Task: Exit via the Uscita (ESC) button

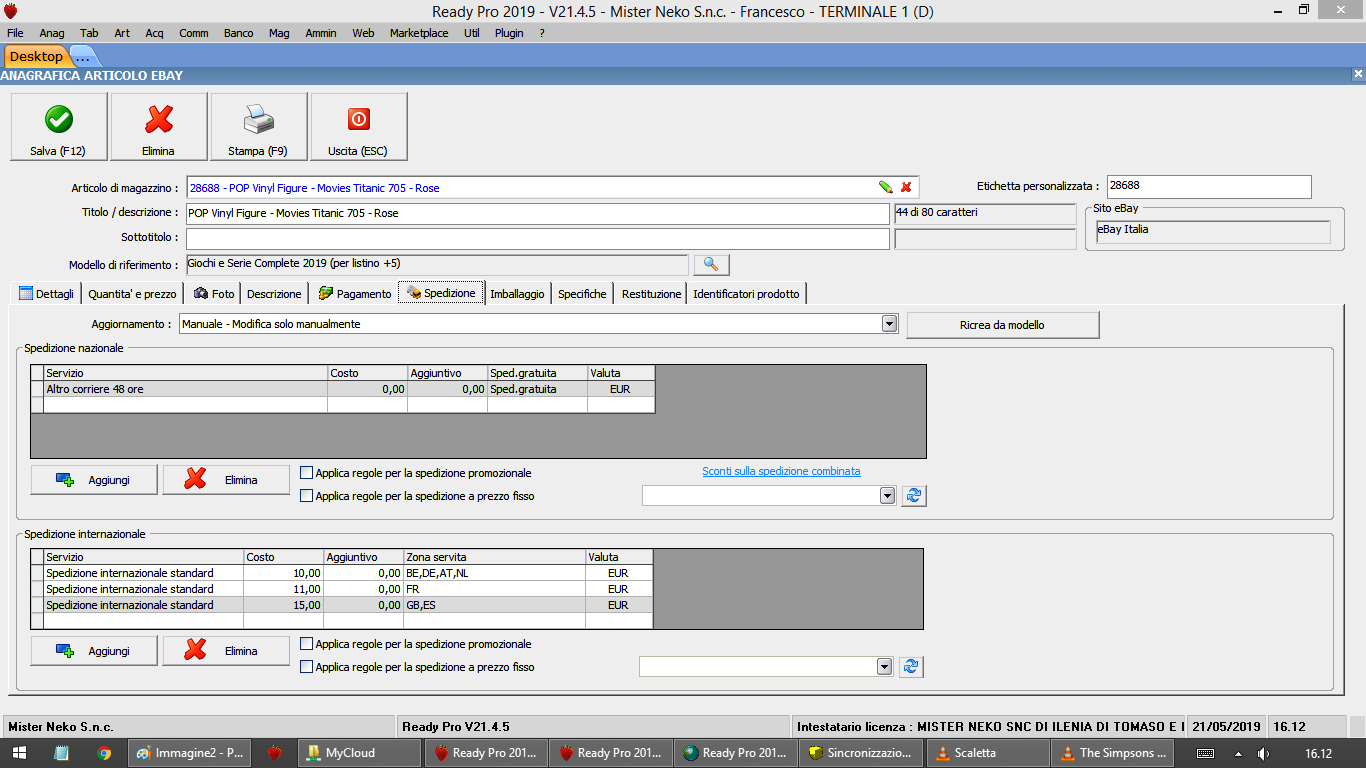Action: pos(359,127)
